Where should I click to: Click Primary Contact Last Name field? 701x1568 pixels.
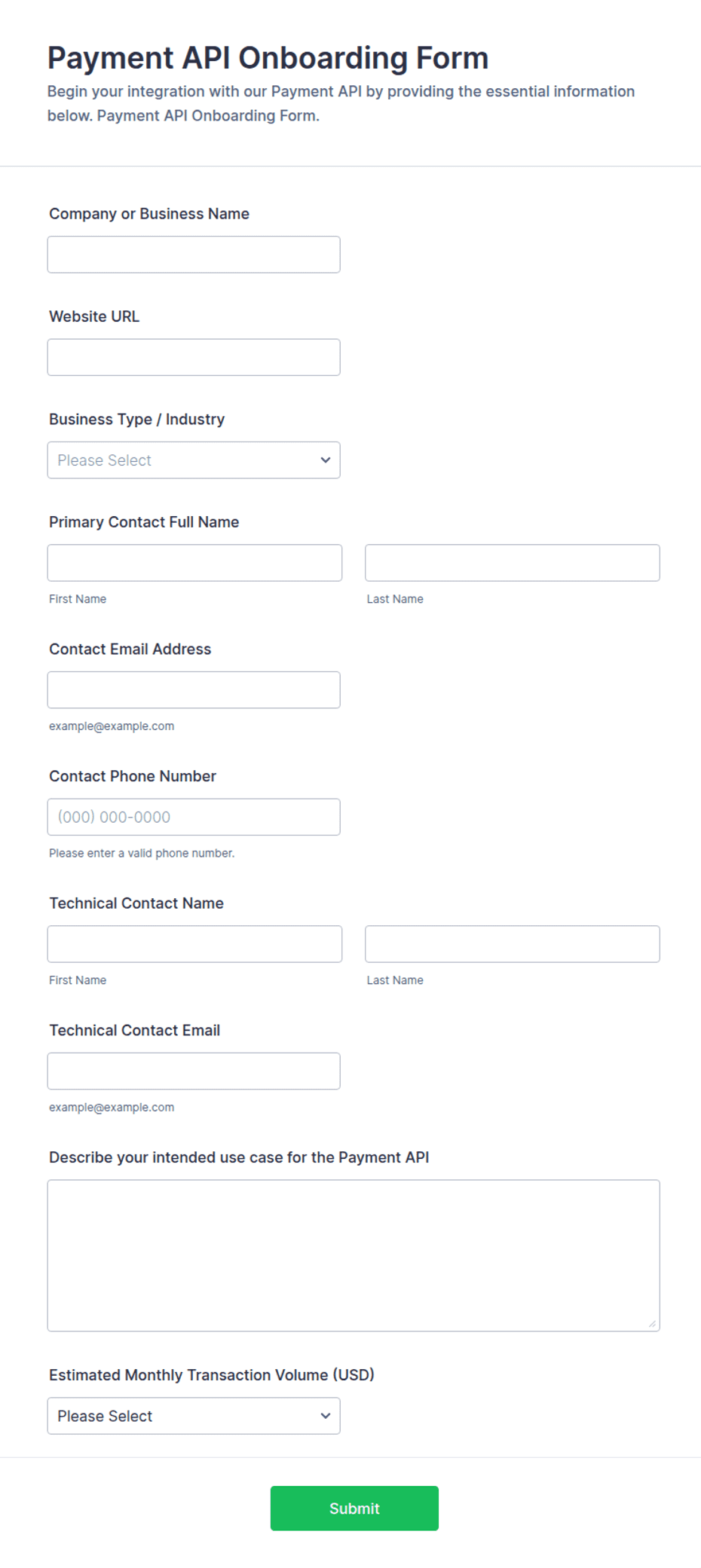pos(513,563)
